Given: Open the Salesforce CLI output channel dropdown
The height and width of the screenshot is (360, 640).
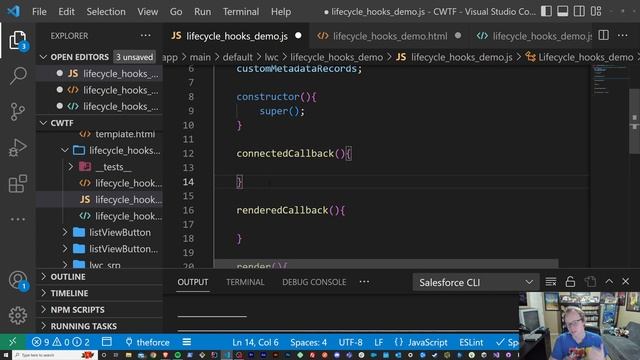Looking at the screenshot, I should tap(476, 282).
